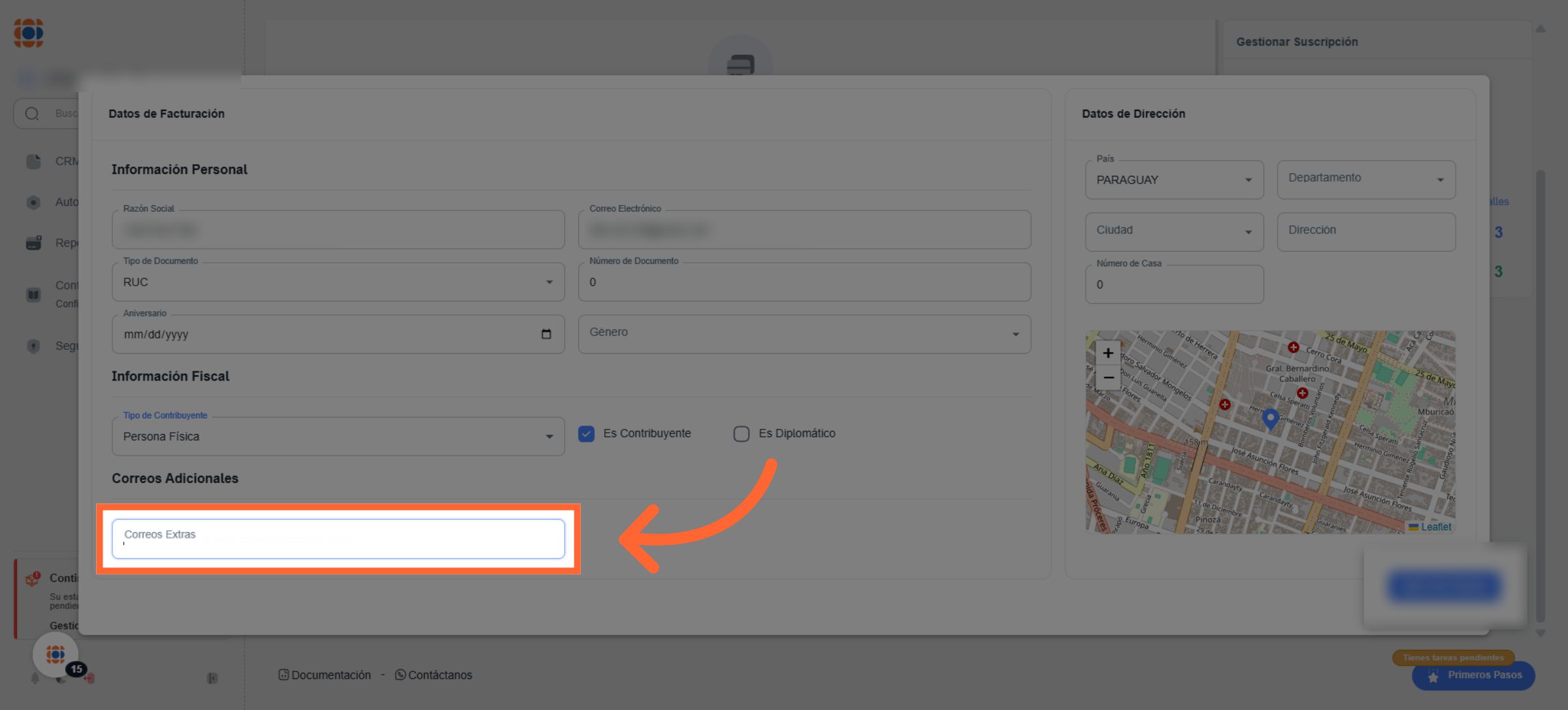Screen dimensions: 1568x710
Task: Click the search magnifier icon in sidebar
Action: (x=32, y=114)
